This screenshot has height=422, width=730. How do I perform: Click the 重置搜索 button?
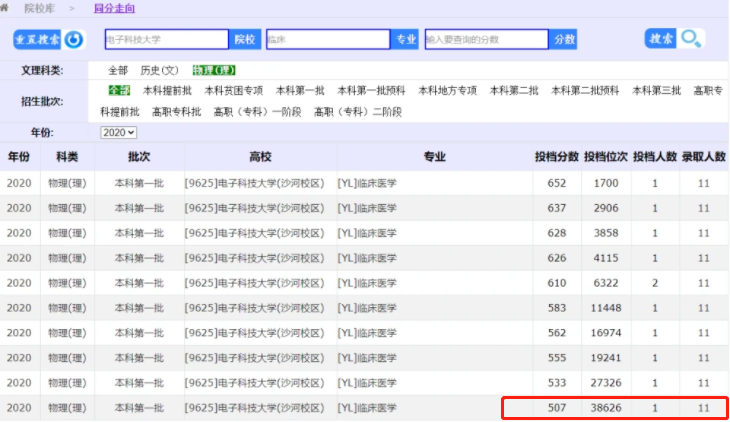coord(37,40)
